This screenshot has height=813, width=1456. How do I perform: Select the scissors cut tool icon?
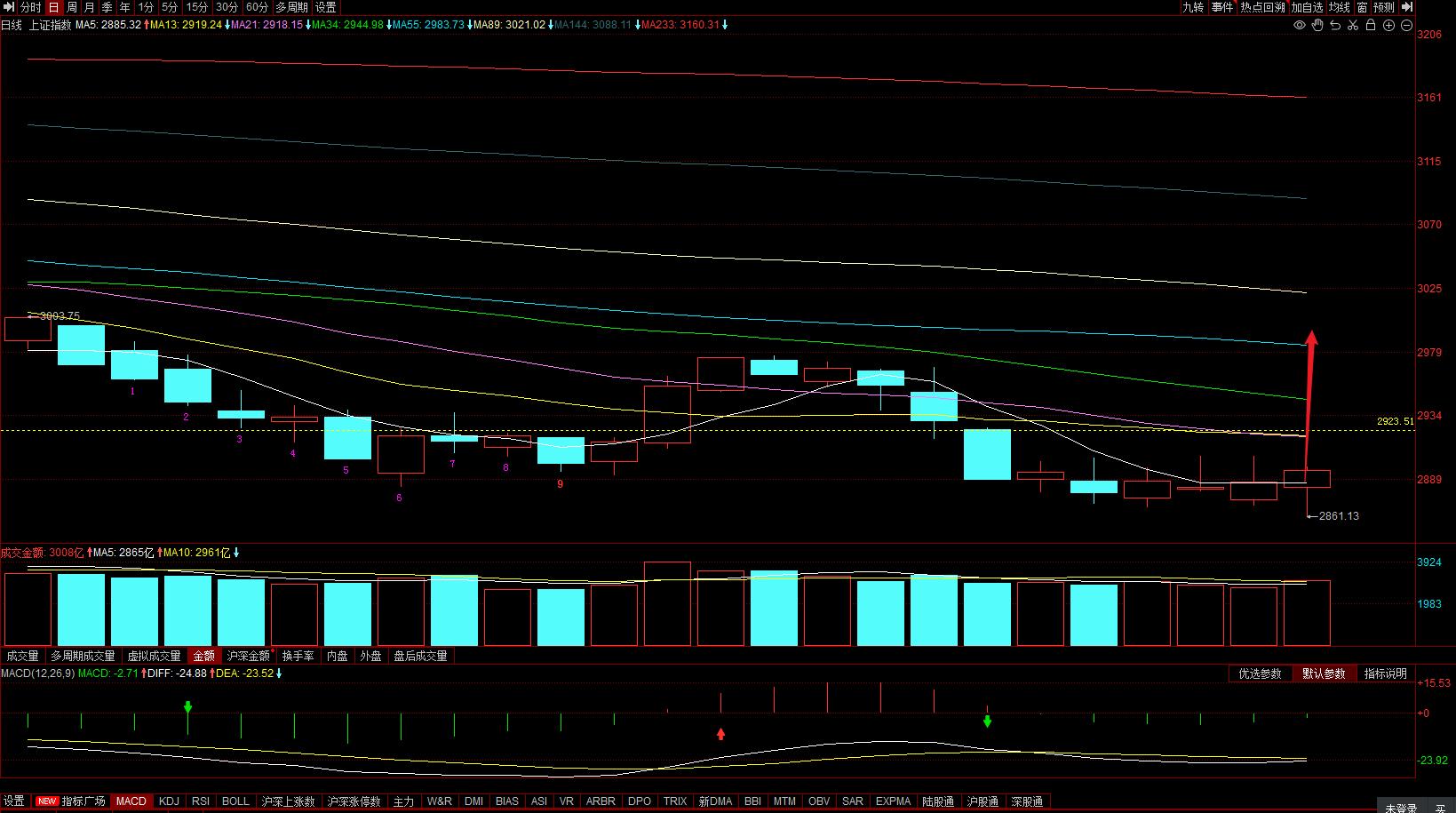(1353, 25)
